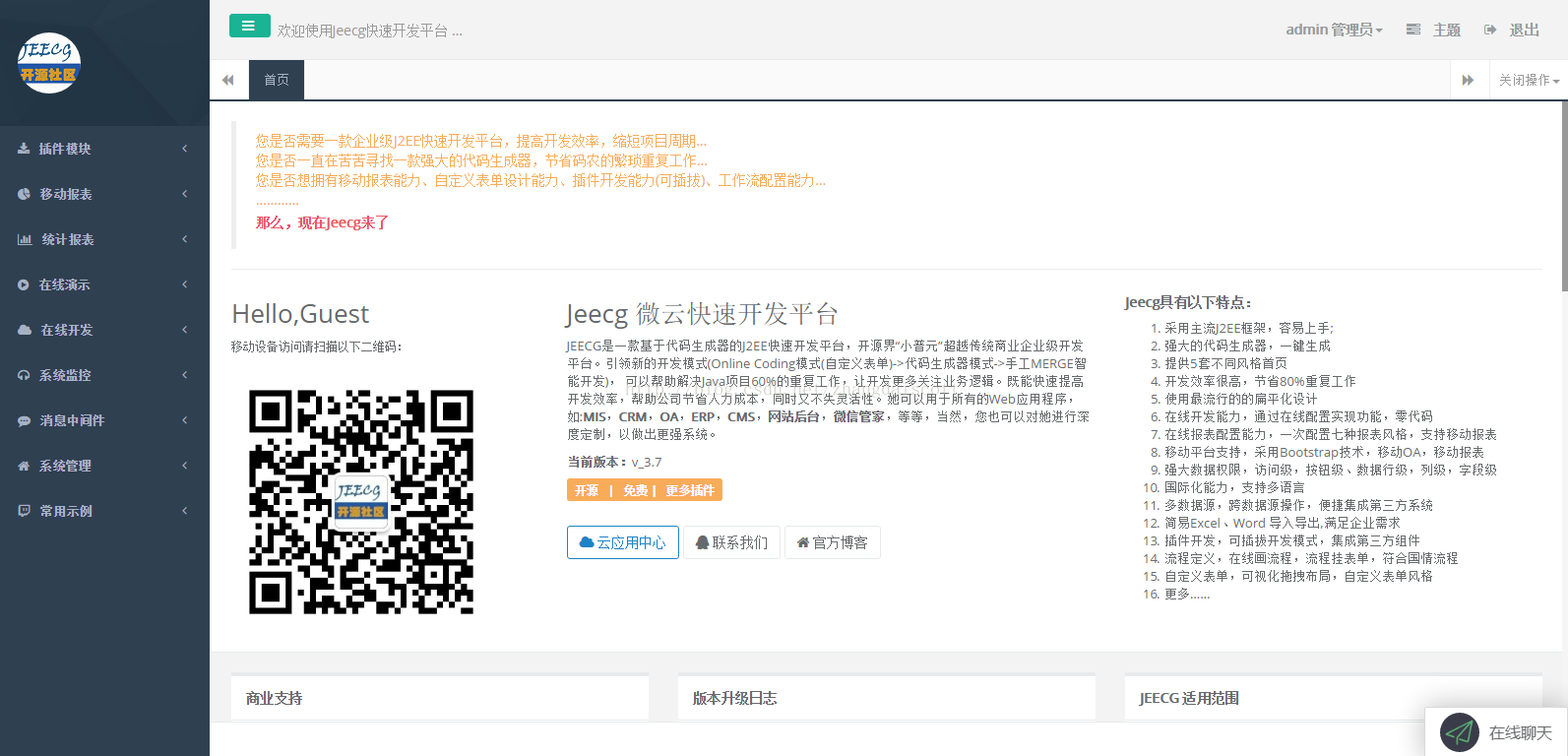Open the 在线聊天 chat widget
The height and width of the screenshot is (756, 1568).
1496,732
